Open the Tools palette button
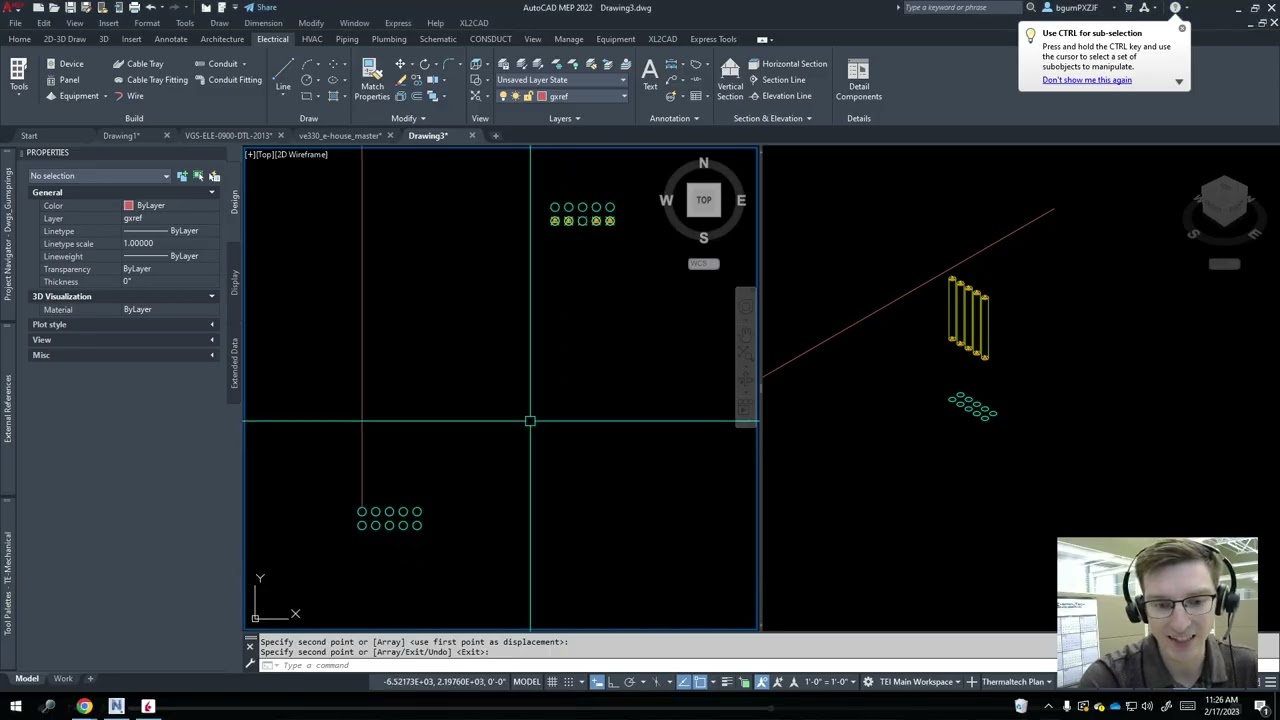1280x720 pixels. point(18,74)
